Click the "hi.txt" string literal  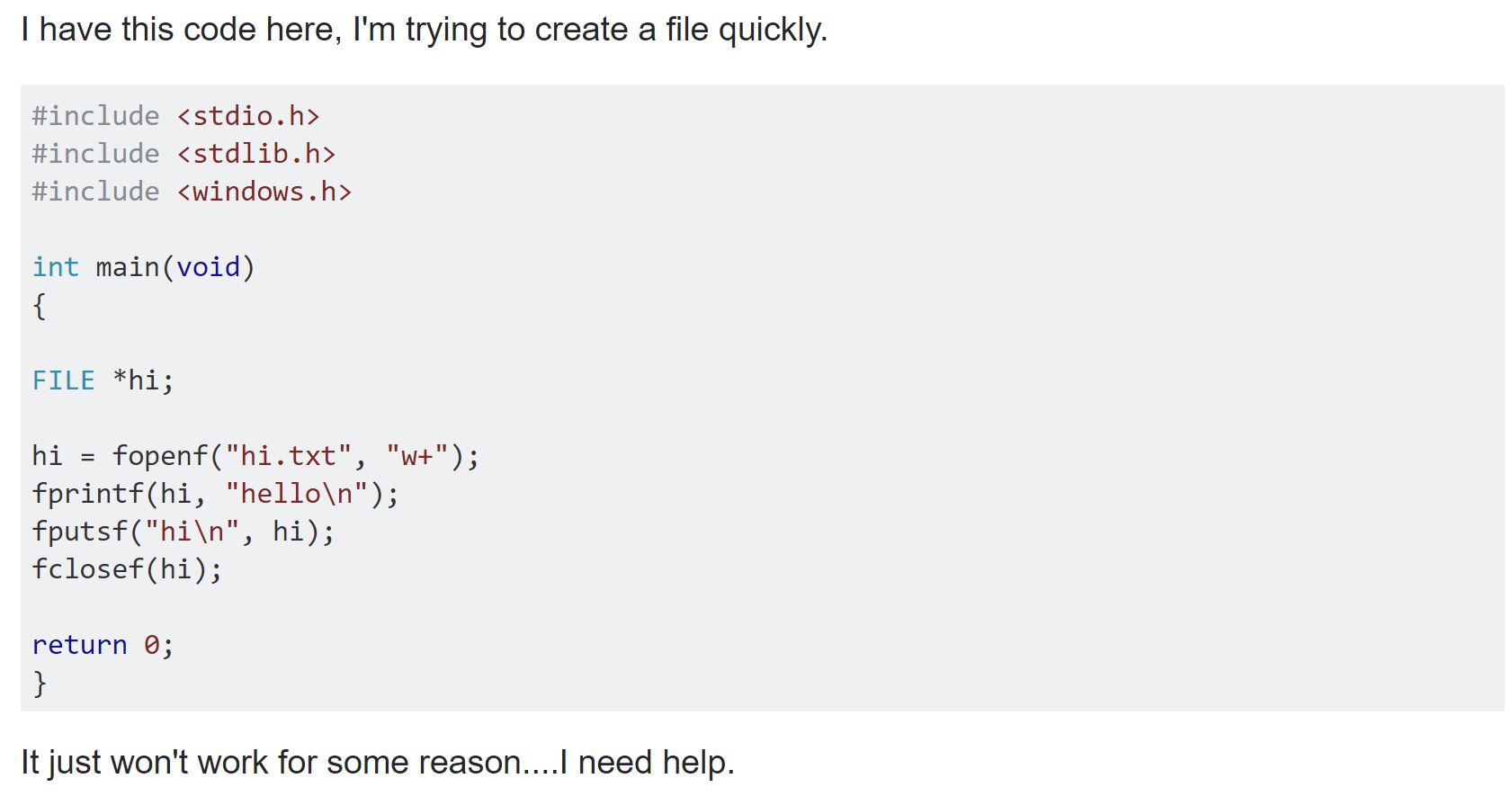pyautogui.click(x=288, y=456)
